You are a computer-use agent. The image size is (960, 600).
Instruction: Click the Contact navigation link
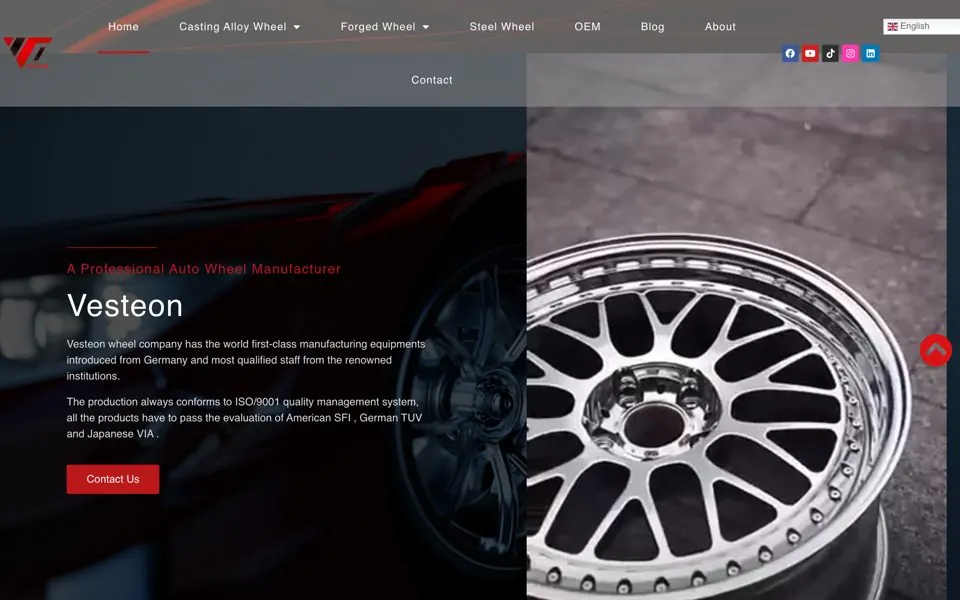pyautogui.click(x=432, y=80)
